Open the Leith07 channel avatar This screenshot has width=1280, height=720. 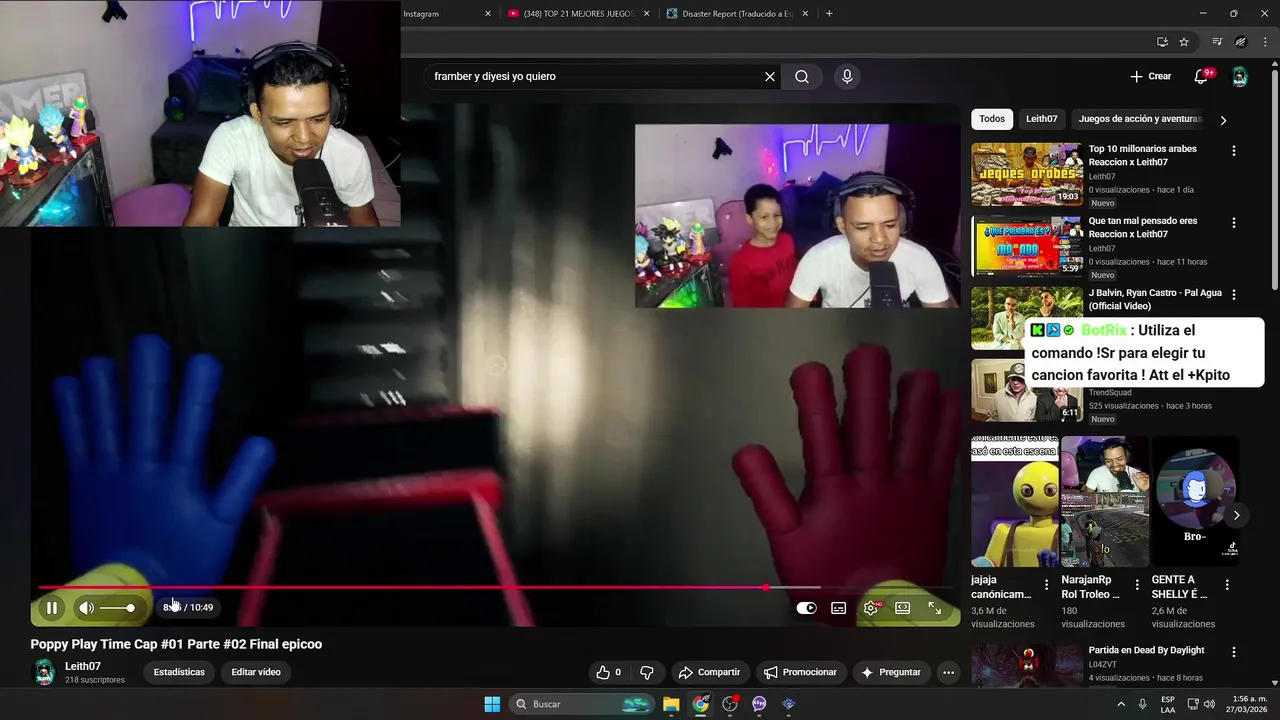click(44, 672)
